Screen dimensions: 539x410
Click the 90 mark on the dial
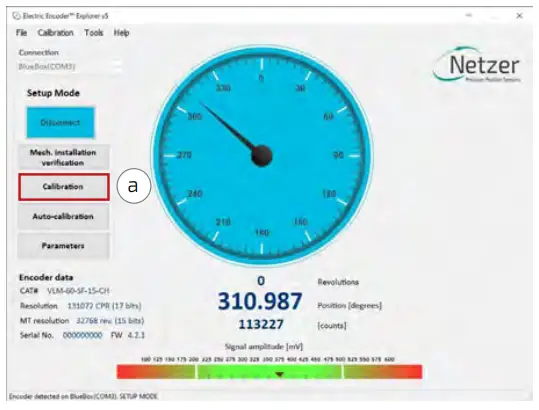pyautogui.click(x=339, y=155)
